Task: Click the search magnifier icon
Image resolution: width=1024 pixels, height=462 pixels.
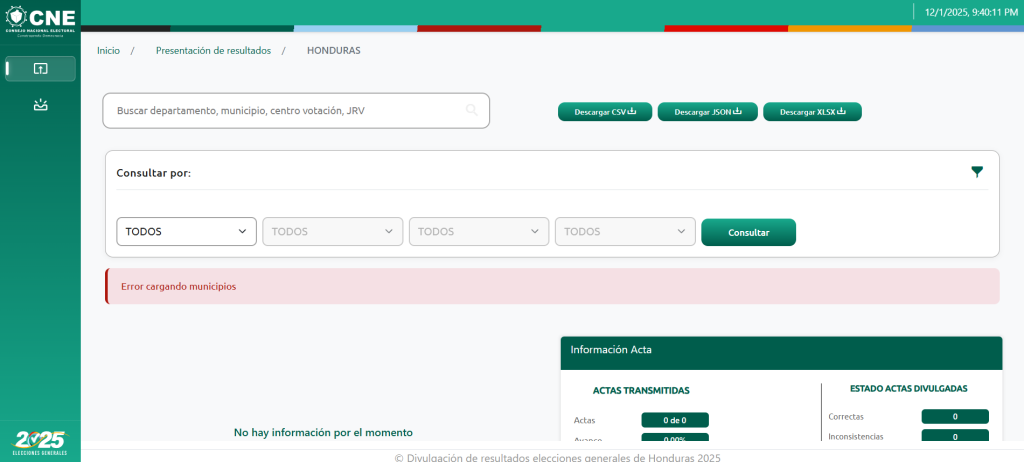Action: tap(472, 110)
